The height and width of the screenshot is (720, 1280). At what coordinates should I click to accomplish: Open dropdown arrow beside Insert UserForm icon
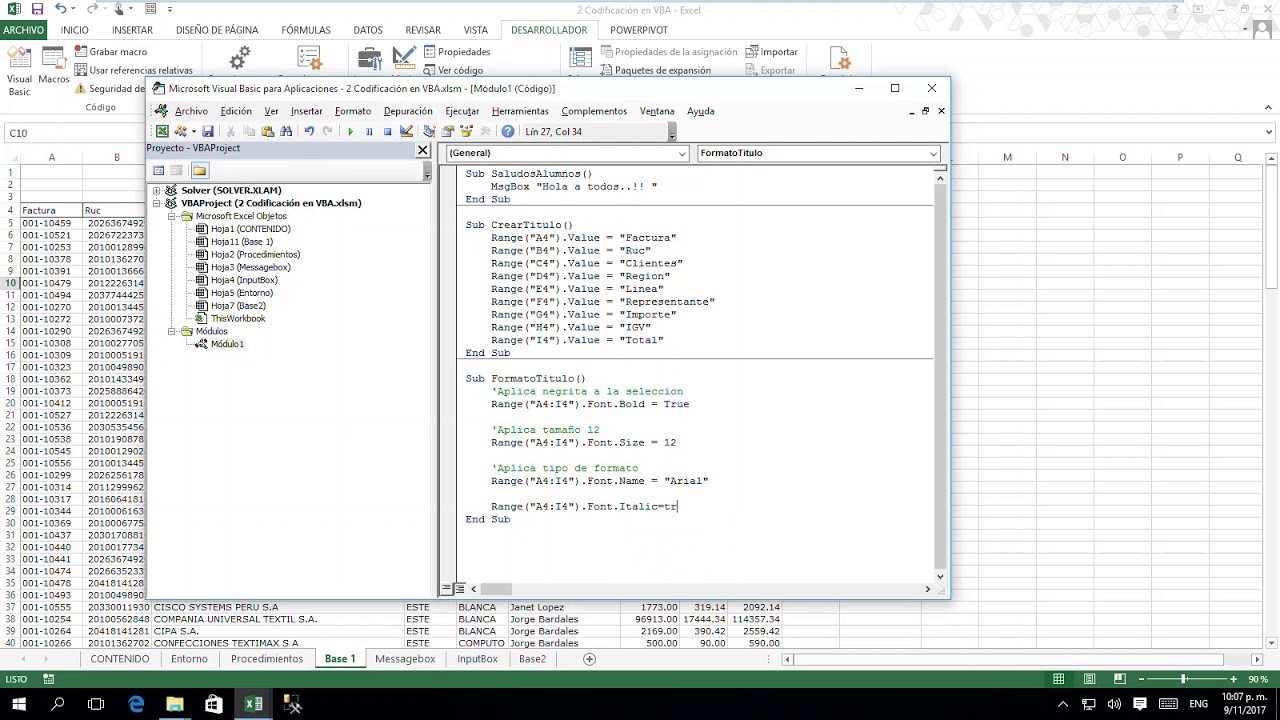click(193, 131)
